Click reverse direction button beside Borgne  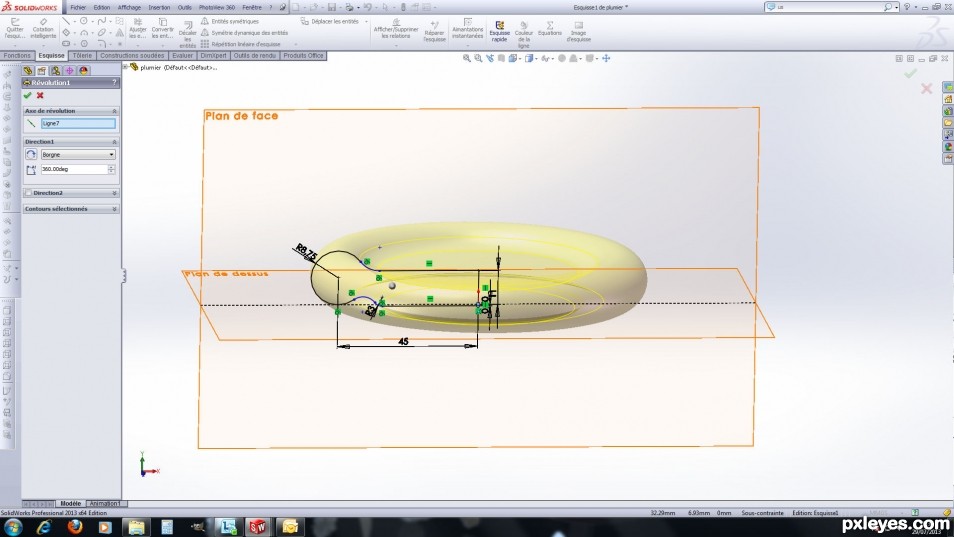[31, 154]
